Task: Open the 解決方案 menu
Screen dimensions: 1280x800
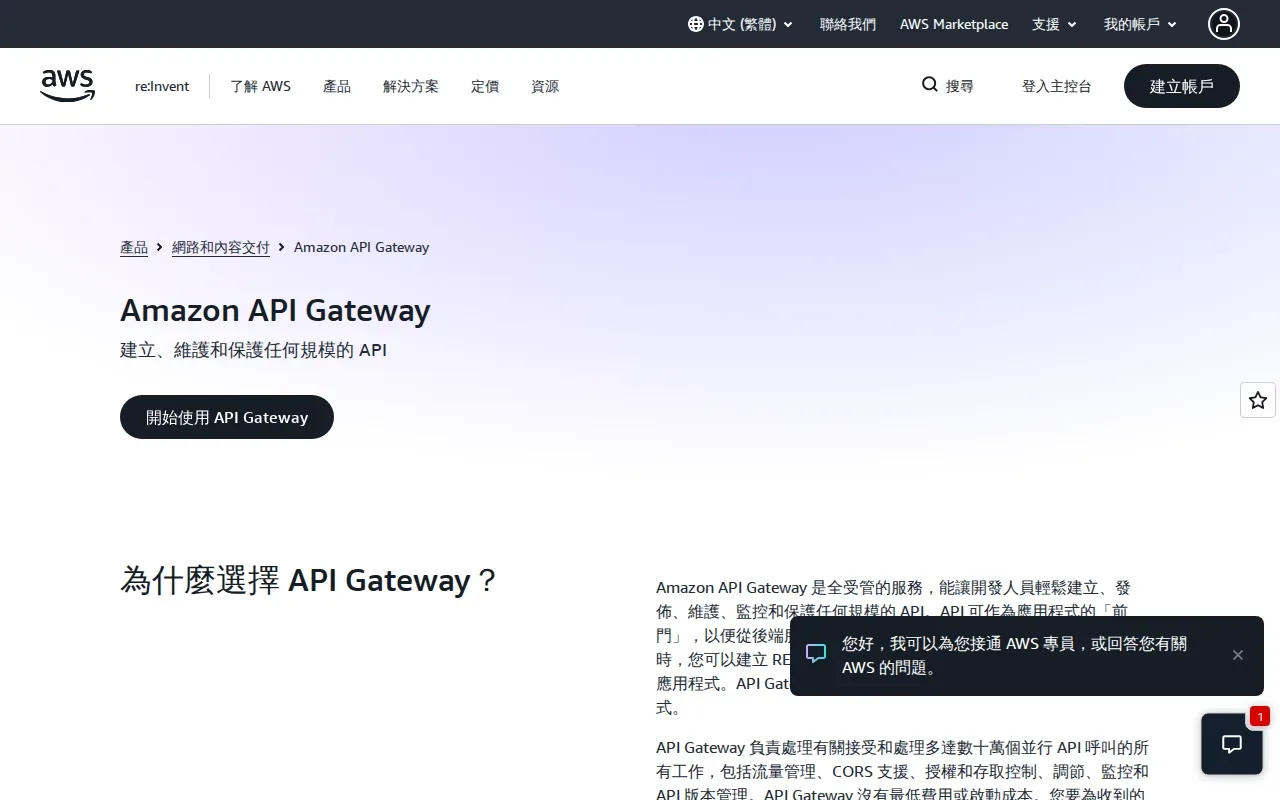Action: coord(411,86)
